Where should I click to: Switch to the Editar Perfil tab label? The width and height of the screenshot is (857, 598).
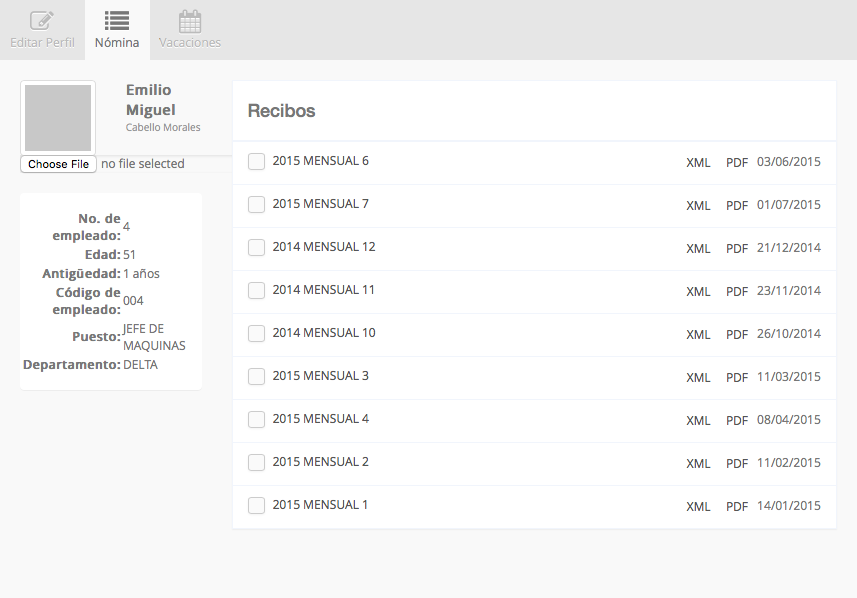pos(42,43)
